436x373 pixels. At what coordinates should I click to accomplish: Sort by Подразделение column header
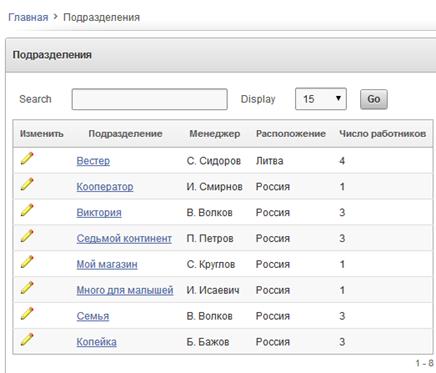click(125, 134)
